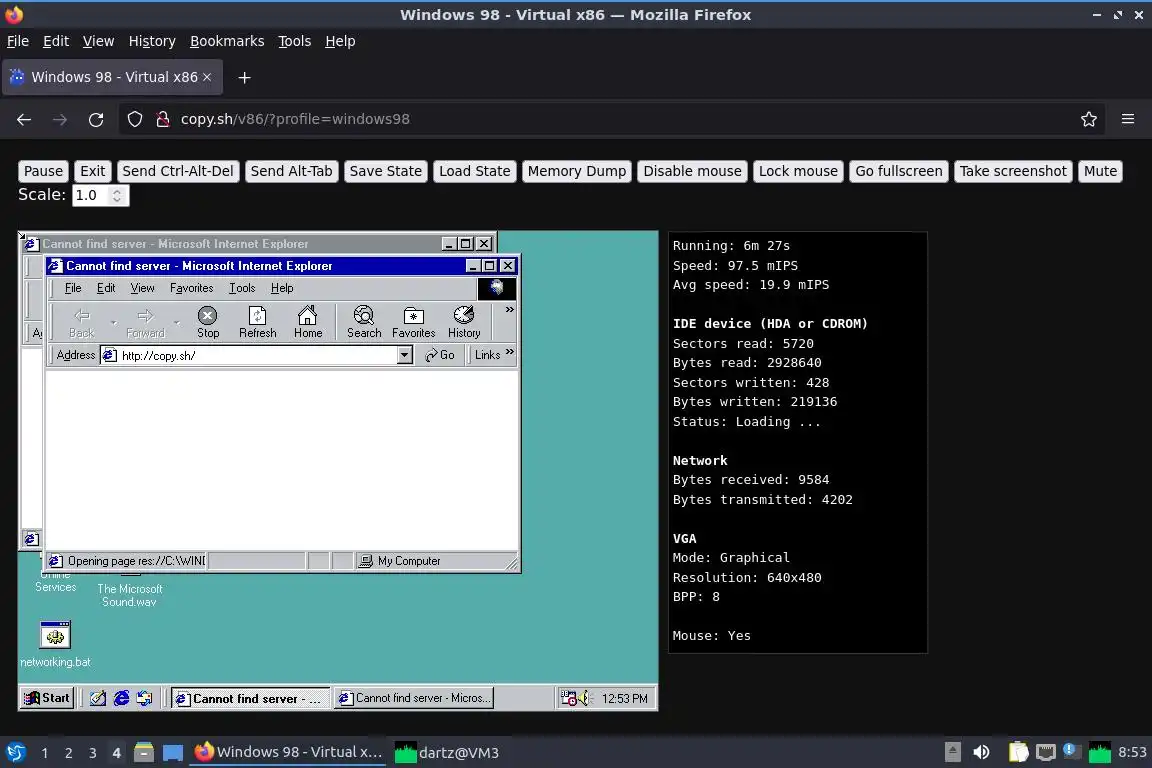1152x768 pixels.
Task: Open Firefox hamburger application menu
Action: pos(1128,119)
